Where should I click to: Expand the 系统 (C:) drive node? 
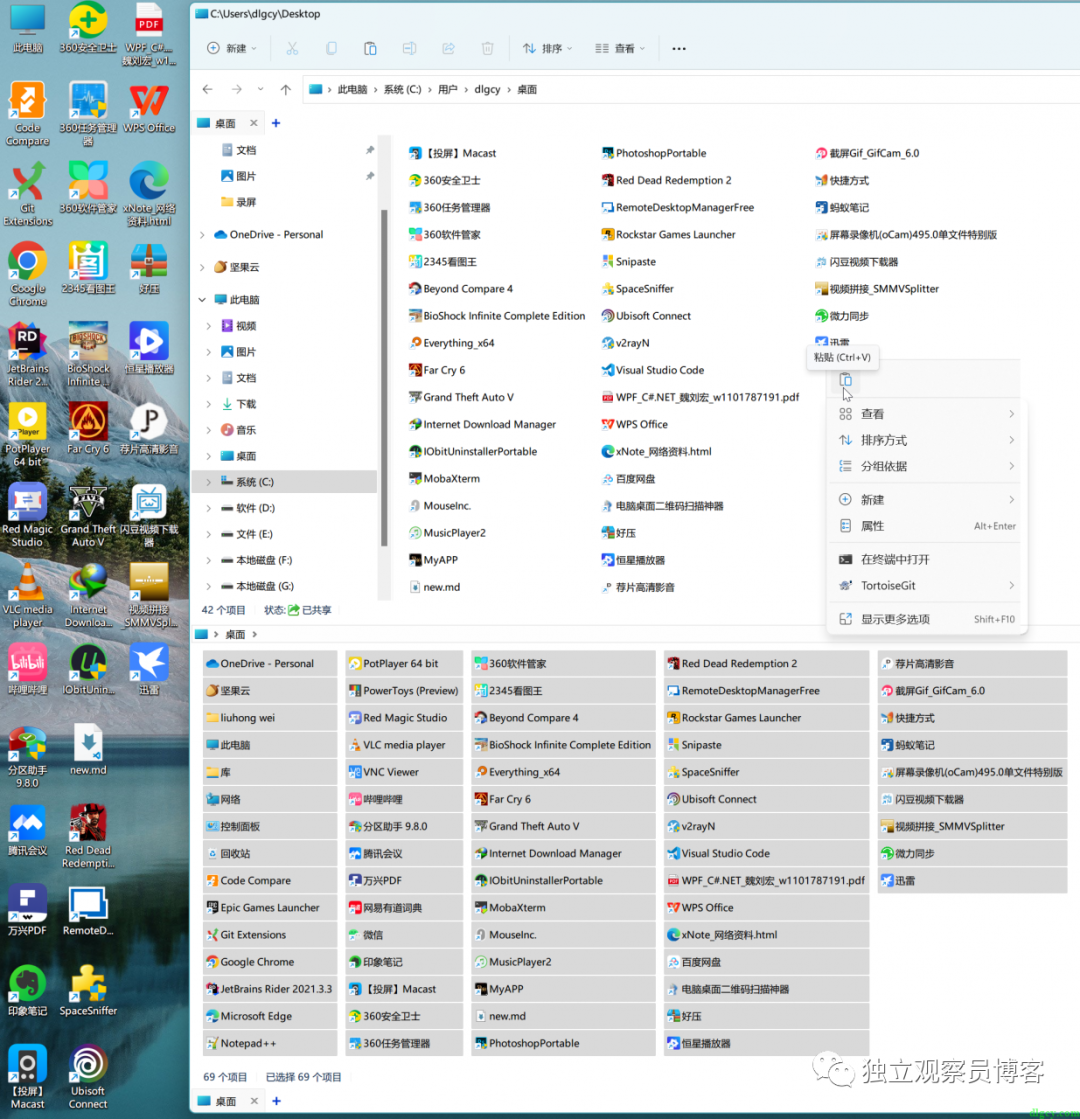(208, 482)
